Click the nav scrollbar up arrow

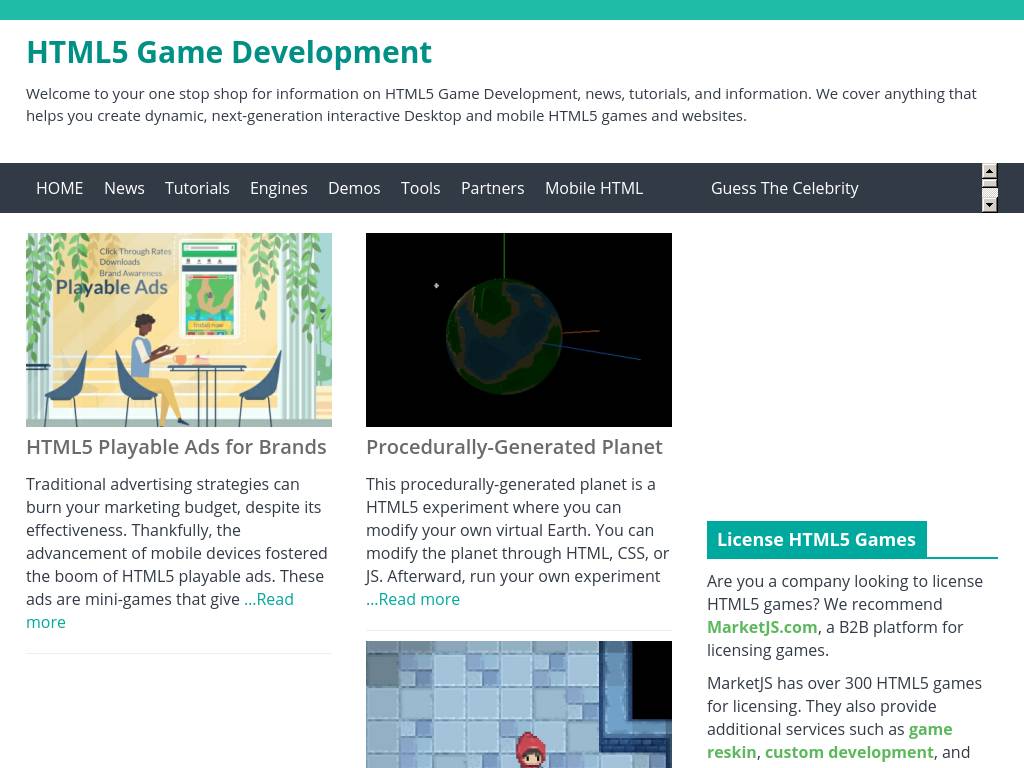[989, 171]
